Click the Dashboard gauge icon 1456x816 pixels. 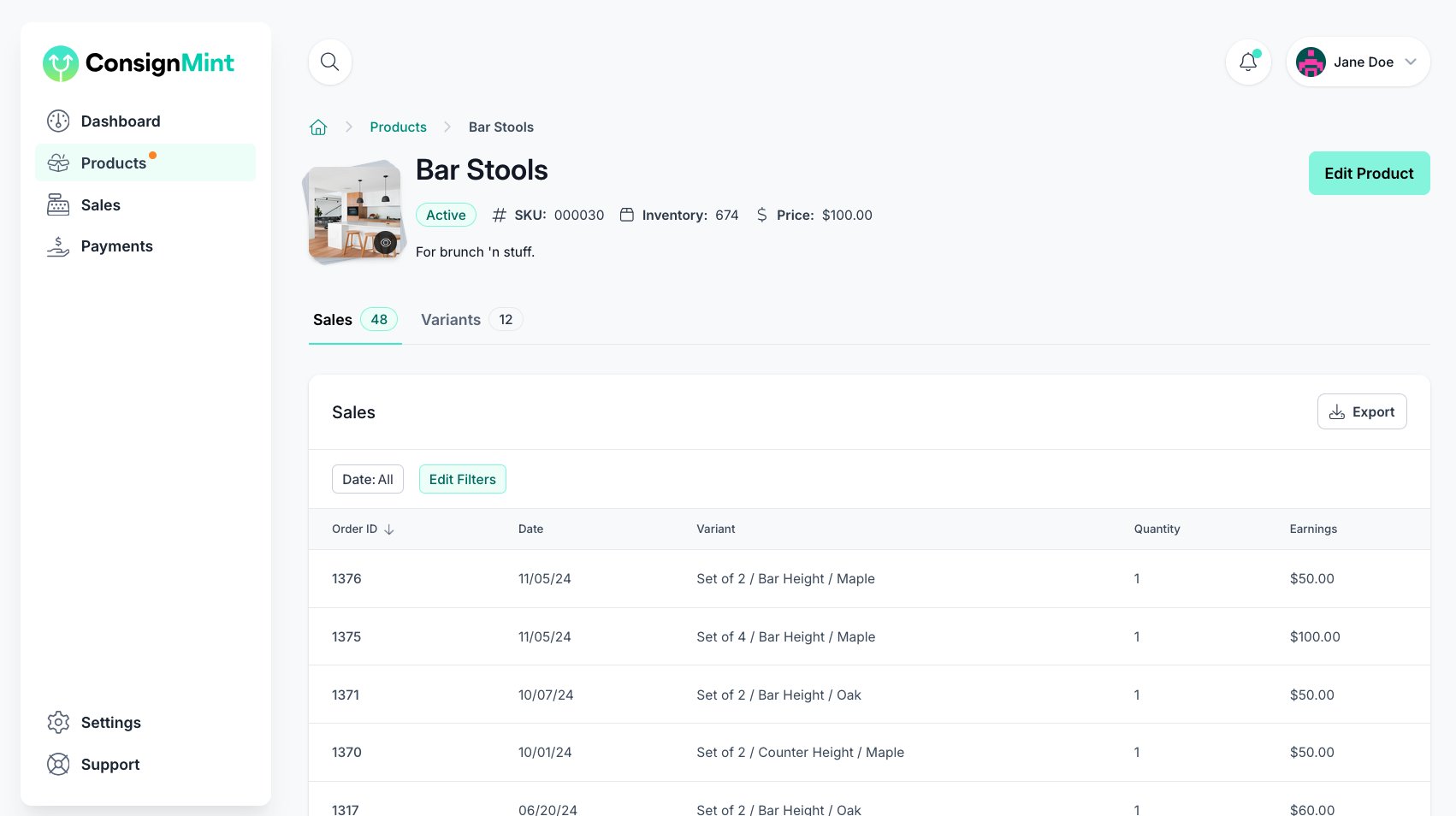(58, 121)
